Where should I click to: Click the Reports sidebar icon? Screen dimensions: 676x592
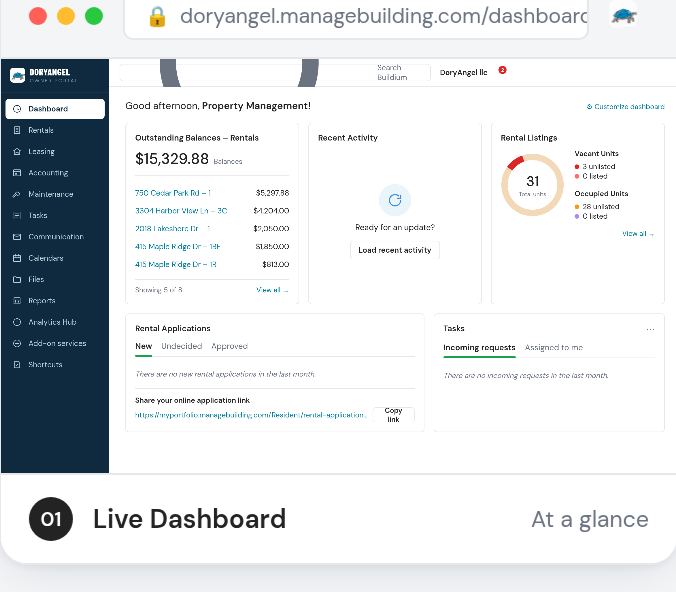tap(17, 301)
